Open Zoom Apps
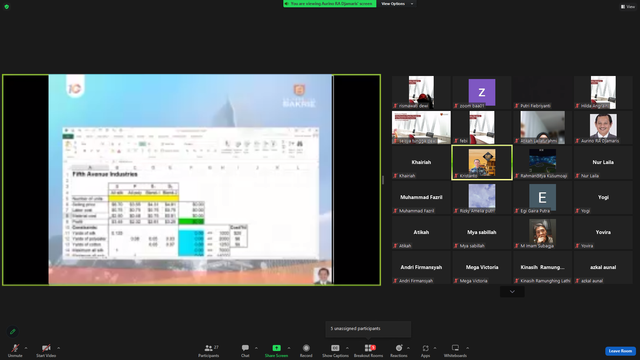The width and height of the screenshot is (640, 360). point(425,350)
